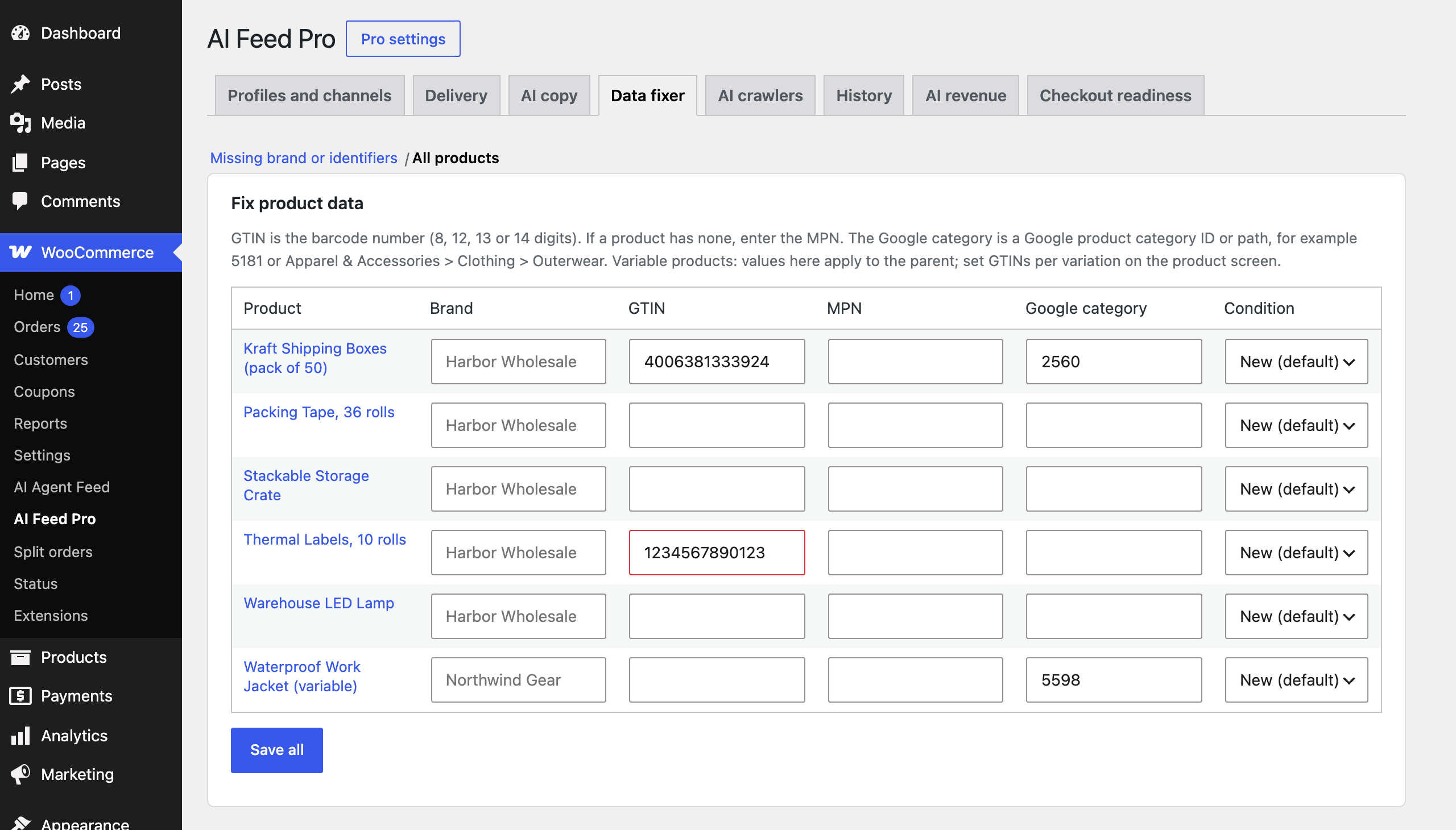
Task: Click the Dashboard gauge icon
Action: click(x=20, y=33)
